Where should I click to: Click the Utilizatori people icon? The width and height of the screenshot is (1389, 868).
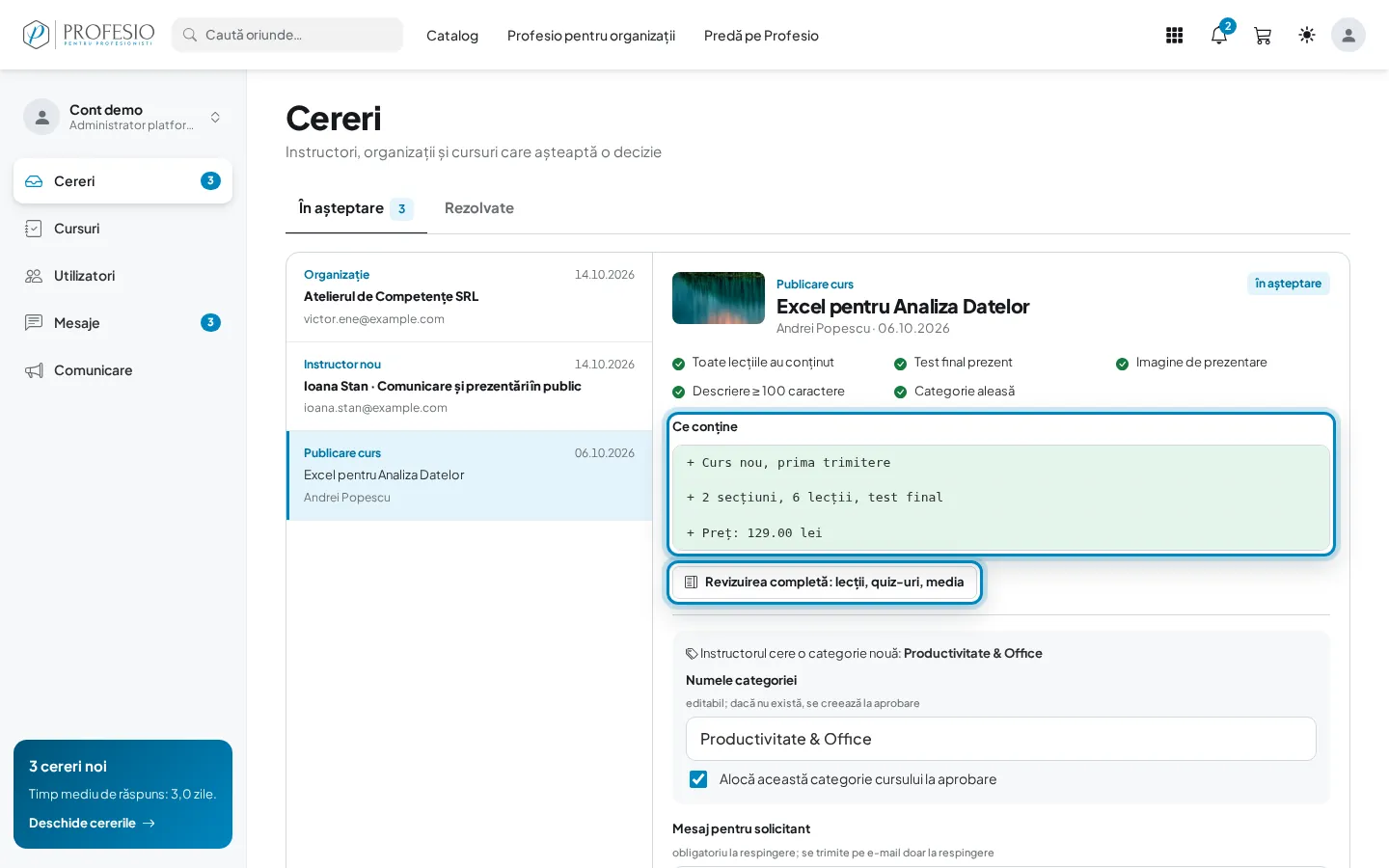click(x=34, y=276)
